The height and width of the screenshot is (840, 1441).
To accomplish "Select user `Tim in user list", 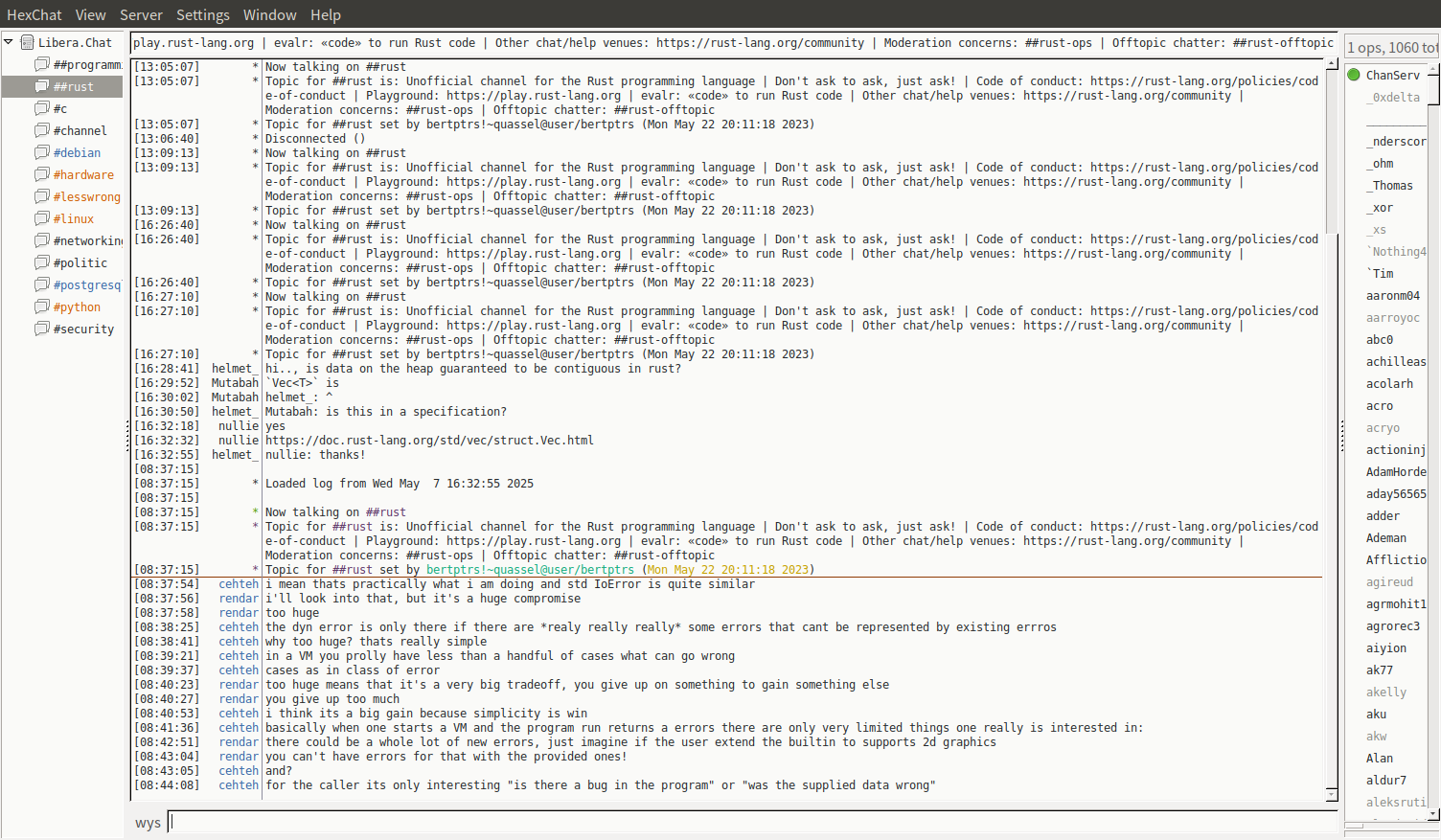I will coord(1380,274).
